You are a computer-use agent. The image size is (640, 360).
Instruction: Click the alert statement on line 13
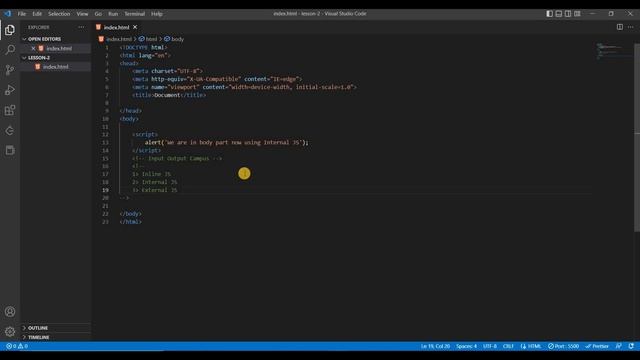click(x=227, y=142)
